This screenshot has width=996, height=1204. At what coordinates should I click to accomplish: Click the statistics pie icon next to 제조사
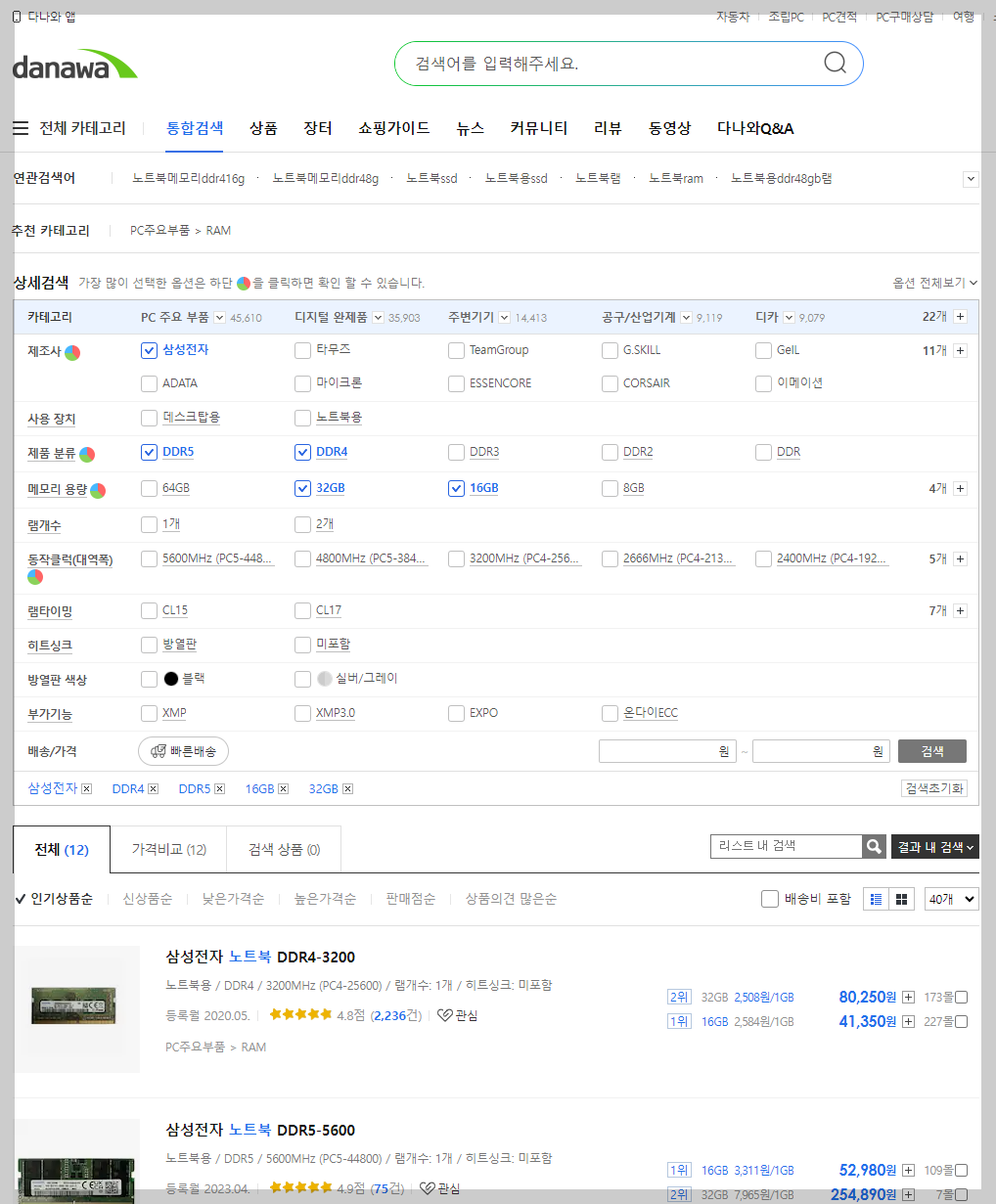tap(72, 352)
